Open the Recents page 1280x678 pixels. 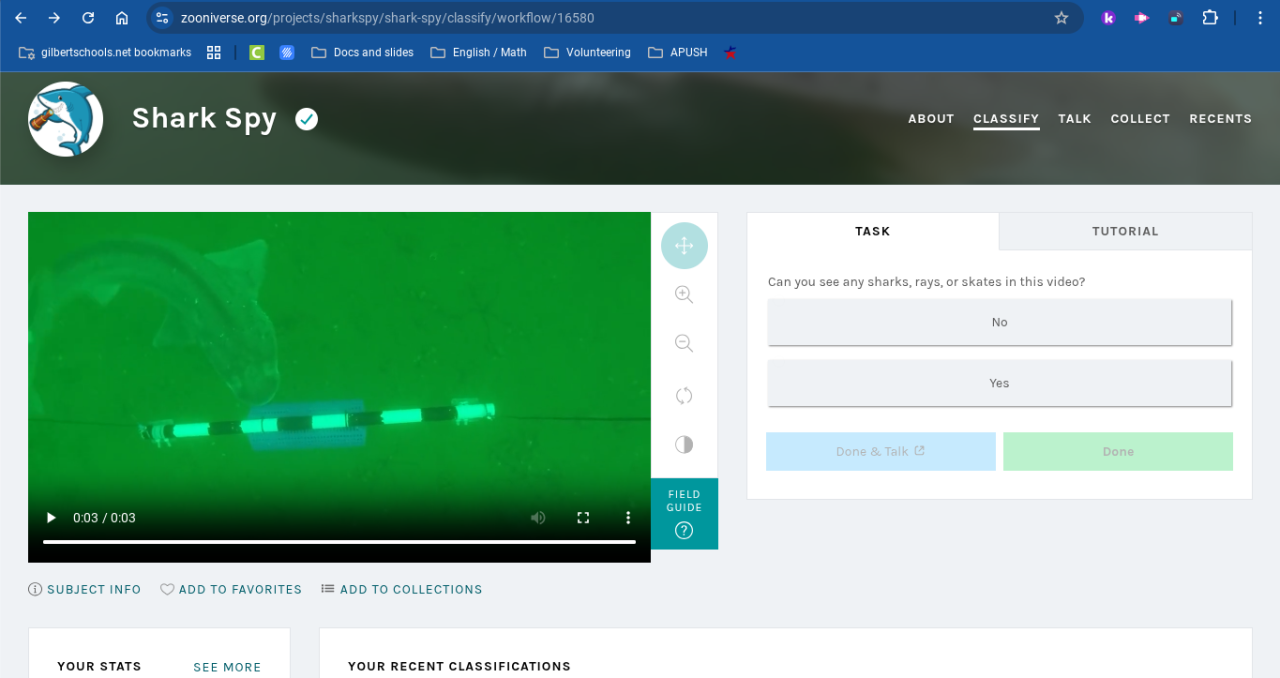1220,119
